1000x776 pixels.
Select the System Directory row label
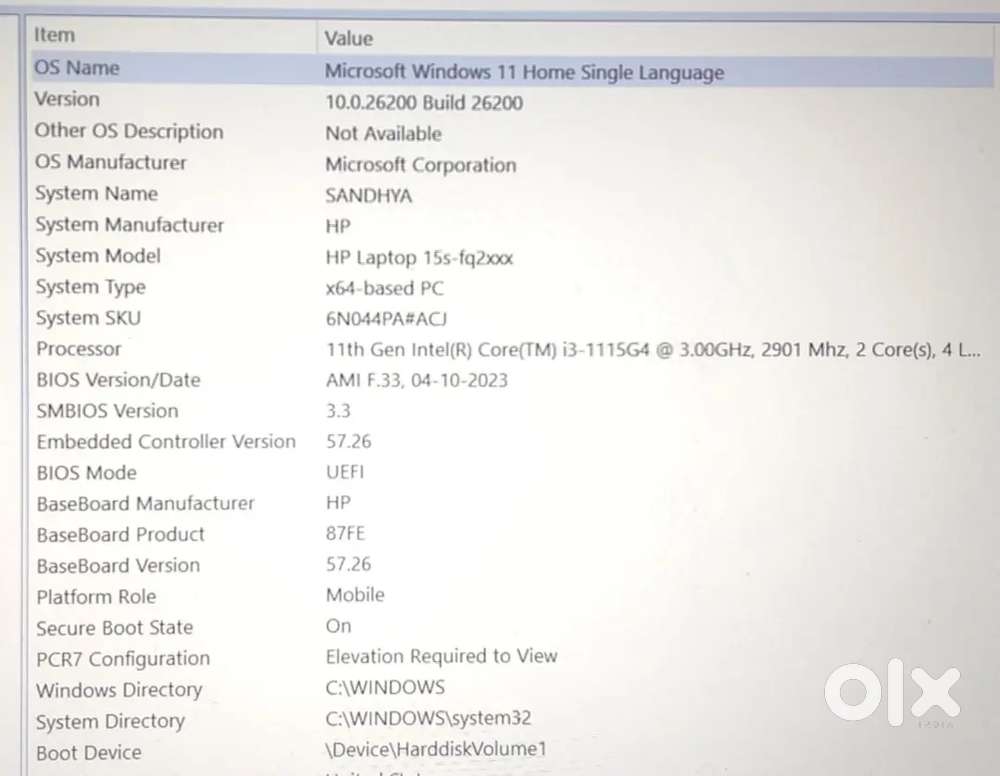pos(110,721)
